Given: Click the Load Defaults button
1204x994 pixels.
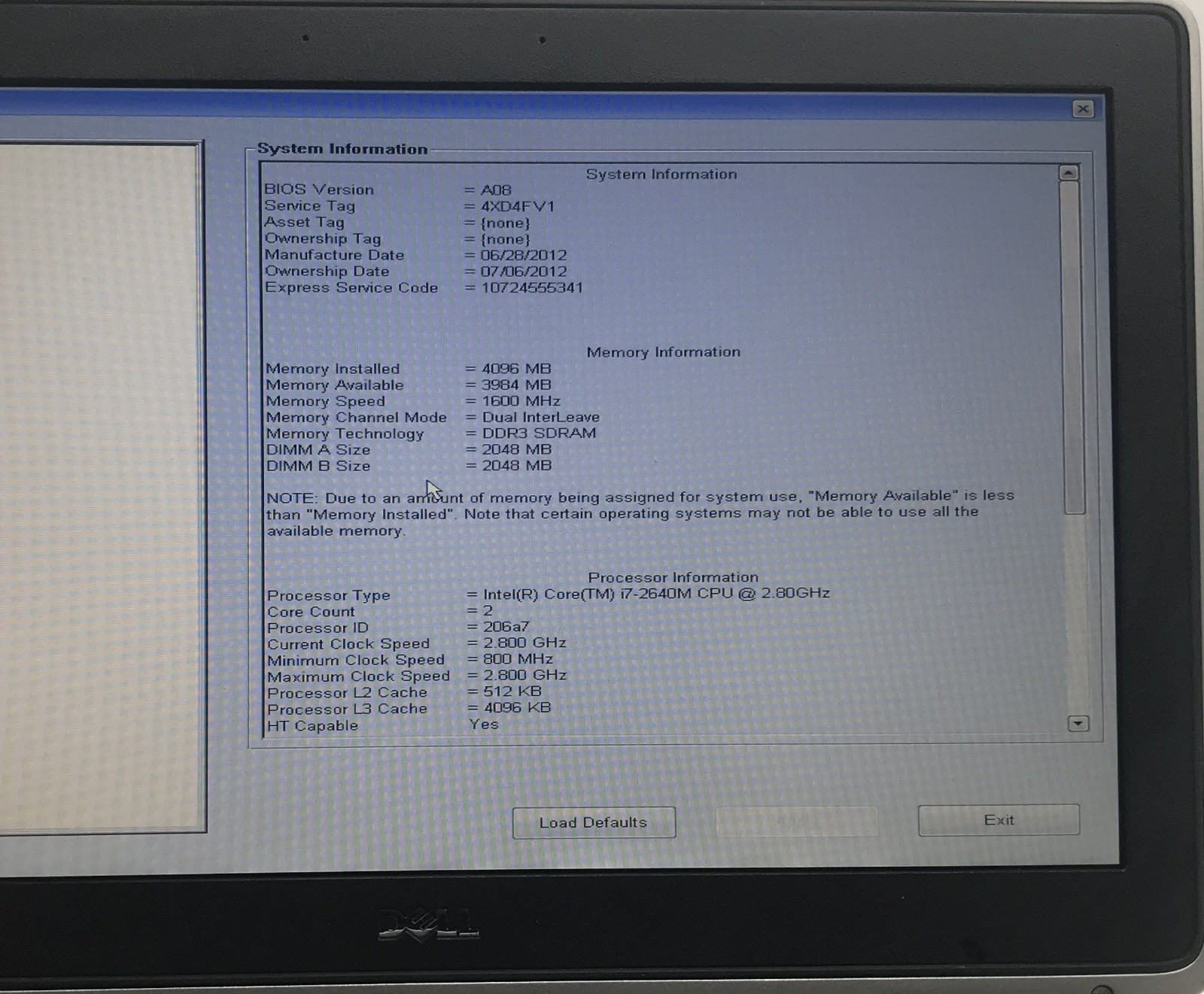Looking at the screenshot, I should [x=594, y=822].
